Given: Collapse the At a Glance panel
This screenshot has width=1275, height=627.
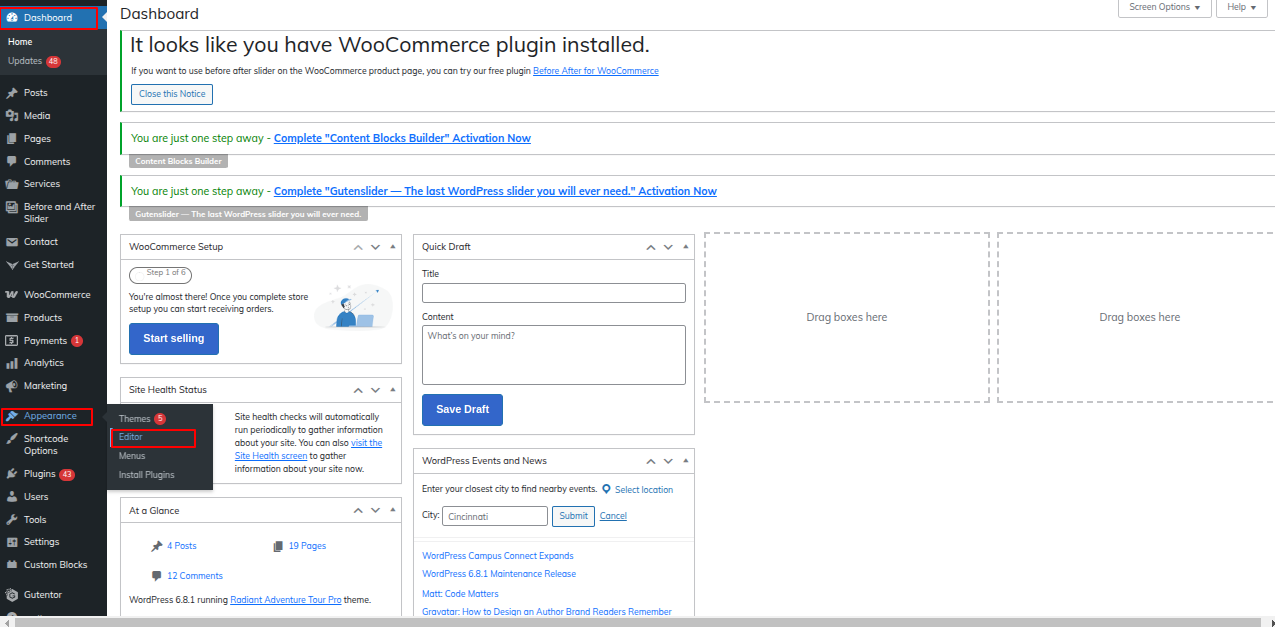Looking at the screenshot, I should click(393, 511).
